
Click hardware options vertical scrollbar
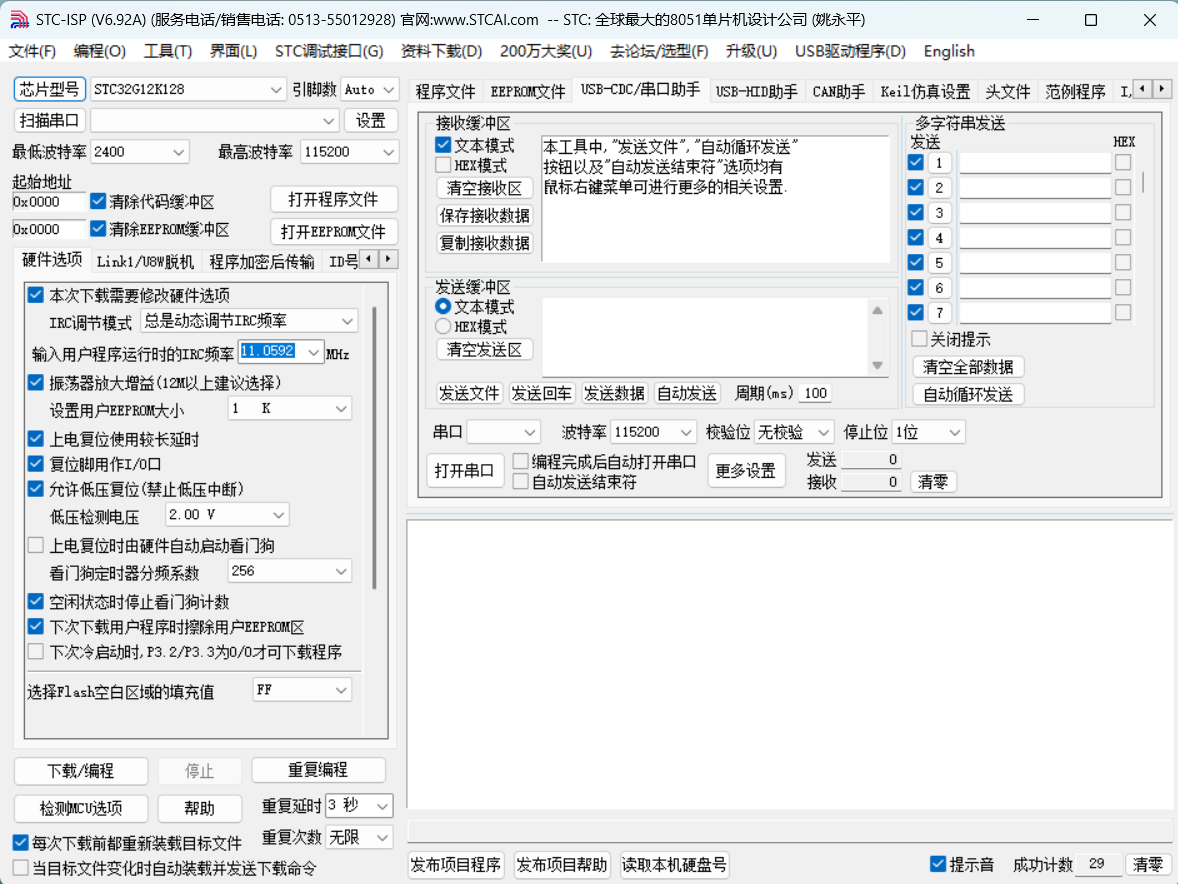click(374, 446)
